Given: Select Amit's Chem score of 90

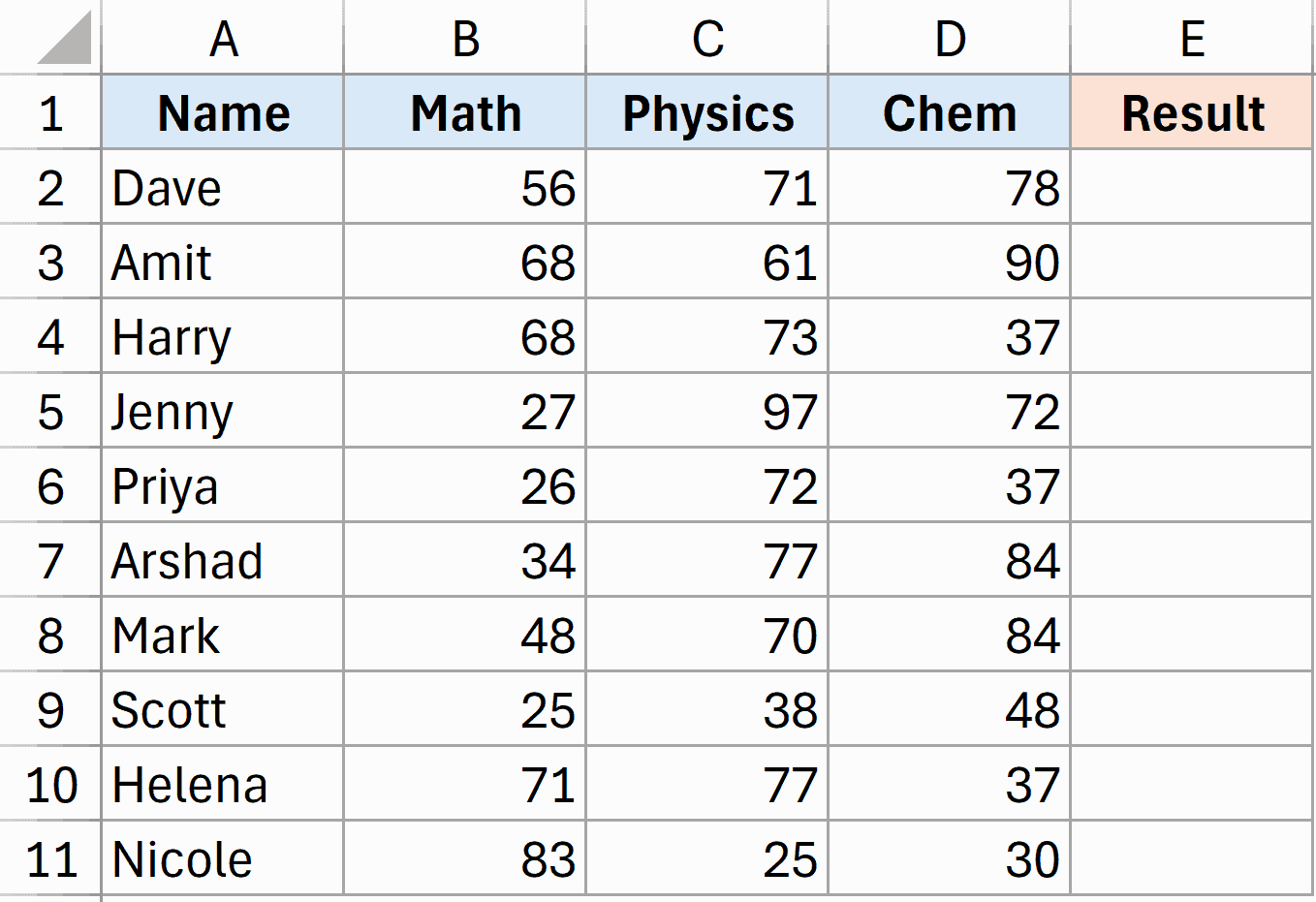Looking at the screenshot, I should (x=949, y=262).
